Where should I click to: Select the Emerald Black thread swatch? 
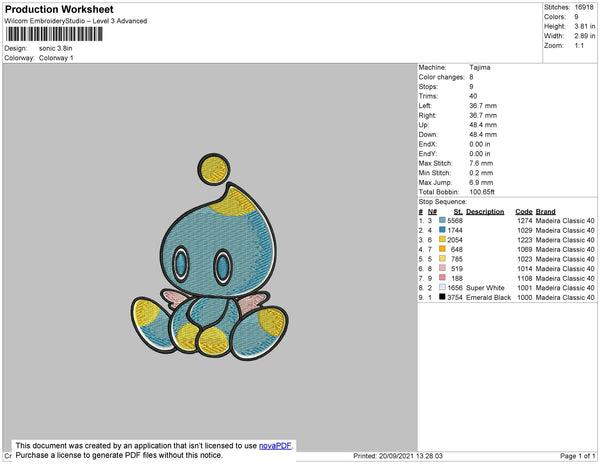coord(442,297)
